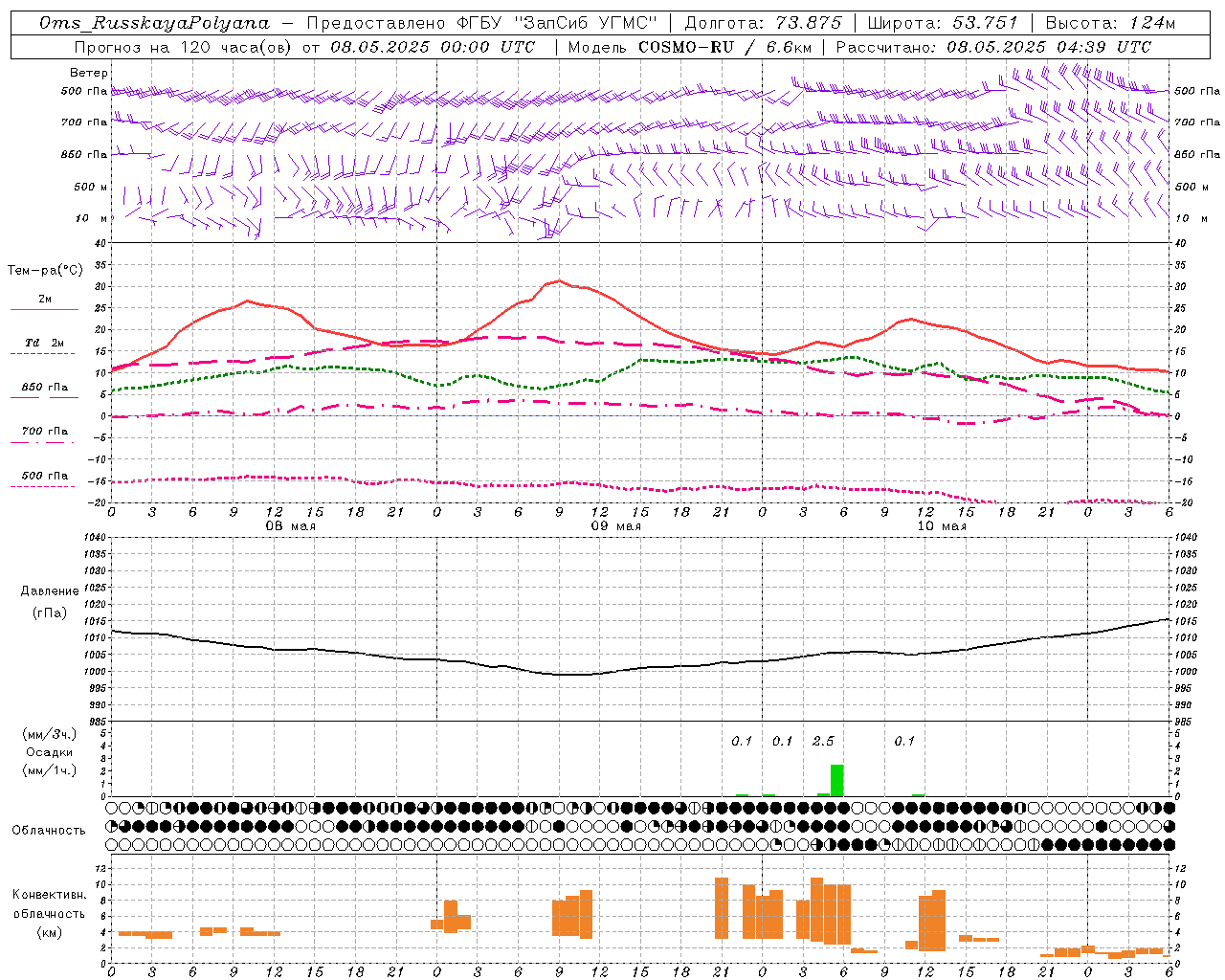Click the 2.5 precipitation value
The image size is (1225, 980).
[823, 741]
